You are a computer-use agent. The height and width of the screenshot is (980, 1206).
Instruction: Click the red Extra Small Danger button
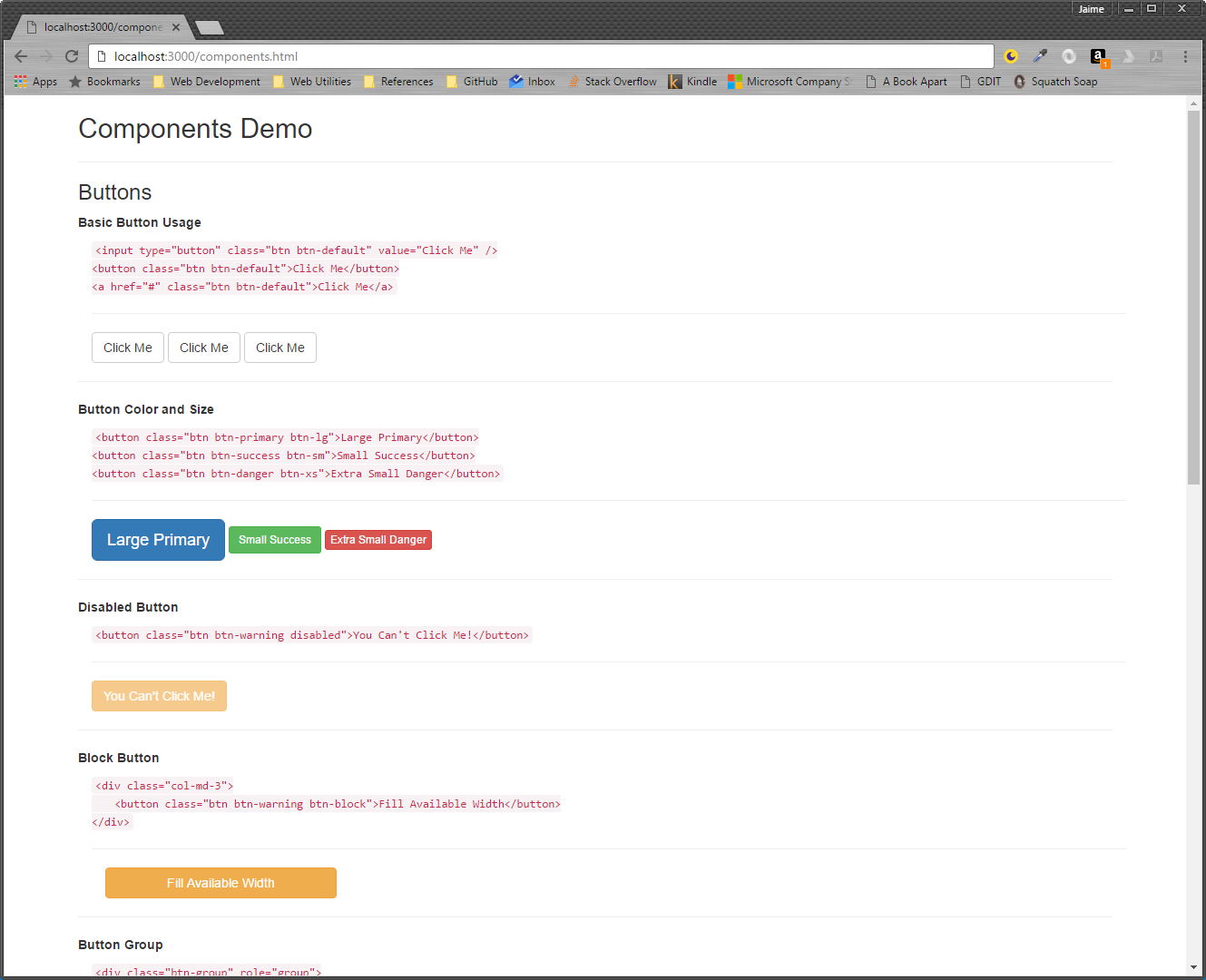tap(378, 540)
